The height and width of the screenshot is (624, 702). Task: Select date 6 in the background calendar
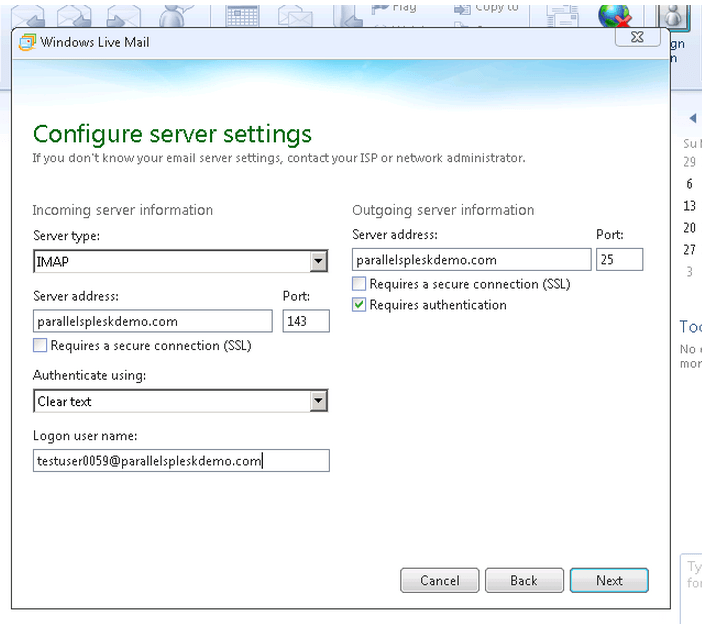[x=689, y=184]
